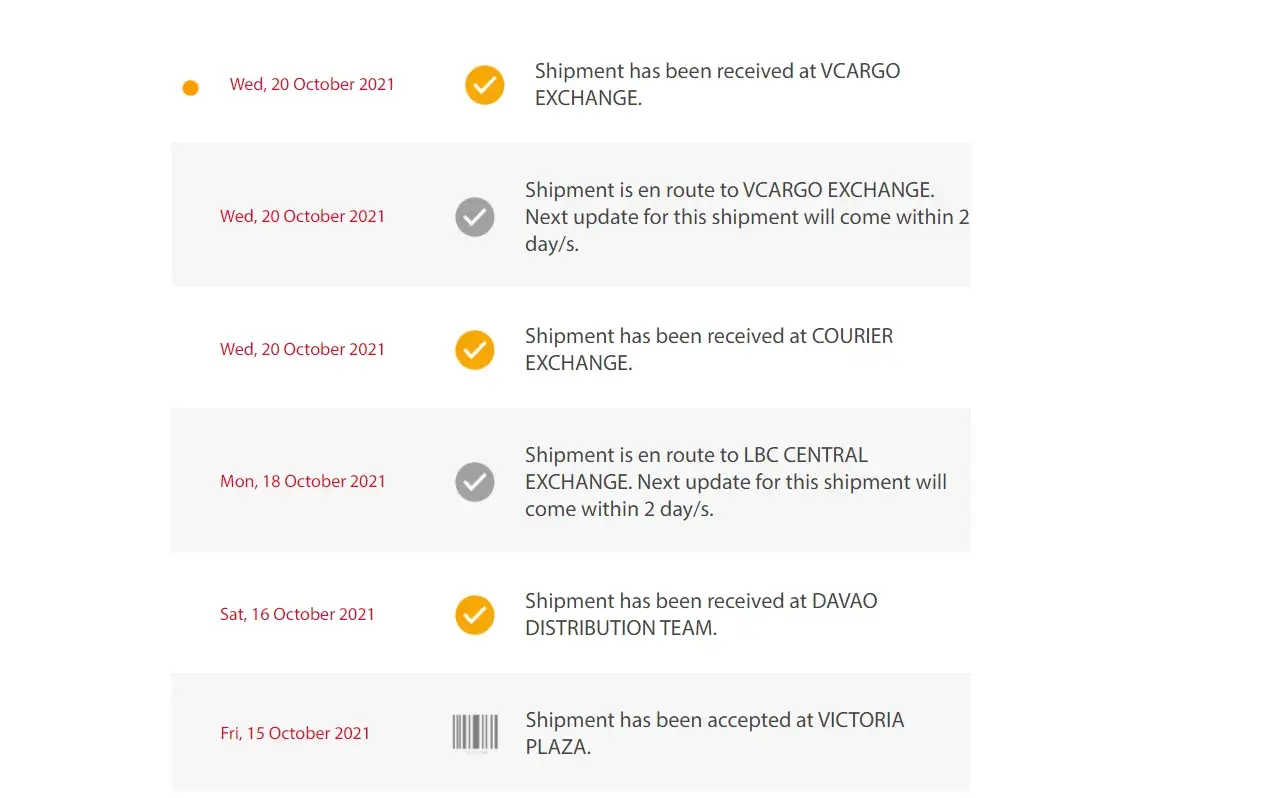Select the date next to the orange dot
The image size is (1273, 798).
pos(312,85)
